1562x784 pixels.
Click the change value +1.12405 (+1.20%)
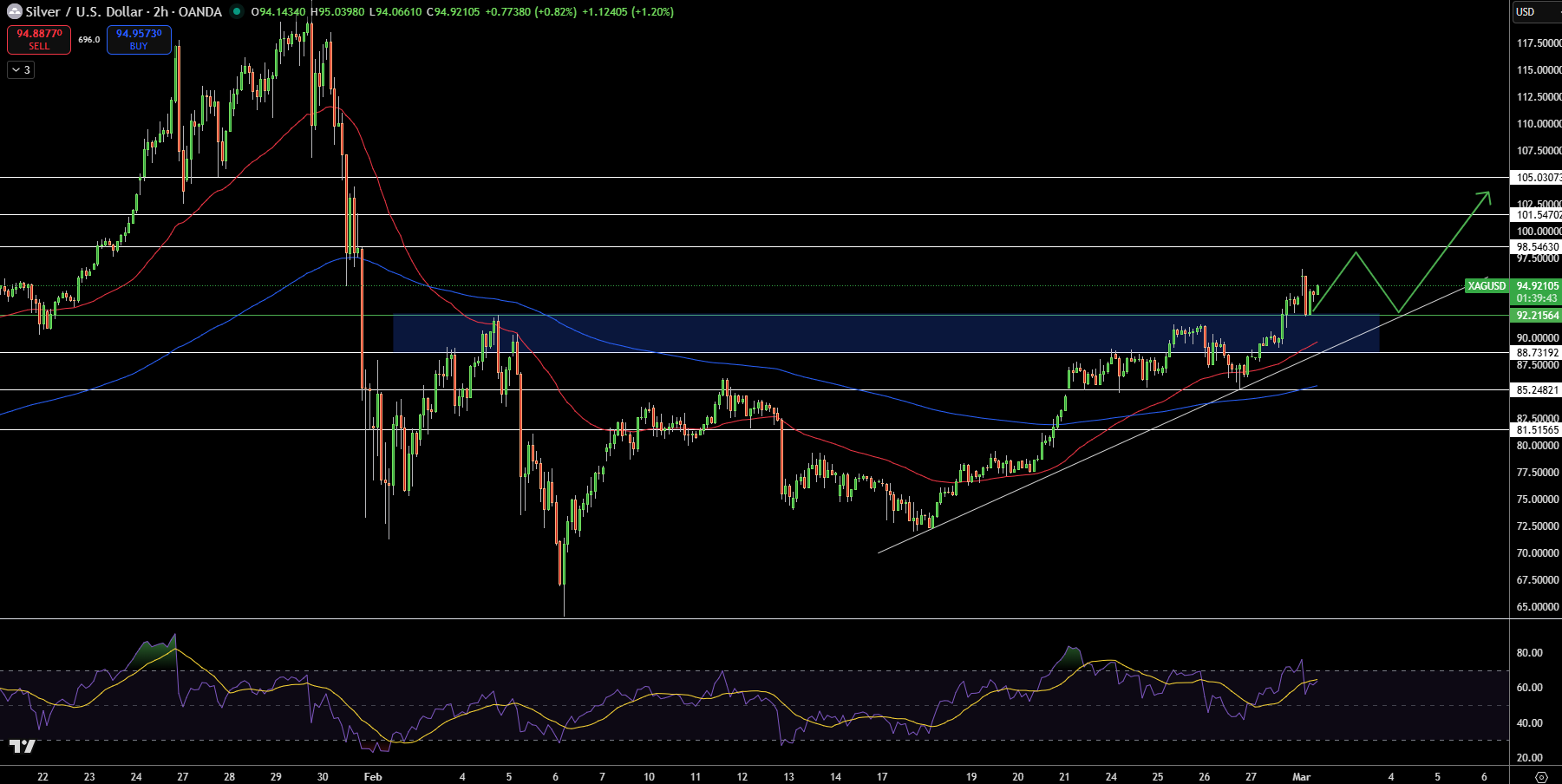(x=627, y=12)
